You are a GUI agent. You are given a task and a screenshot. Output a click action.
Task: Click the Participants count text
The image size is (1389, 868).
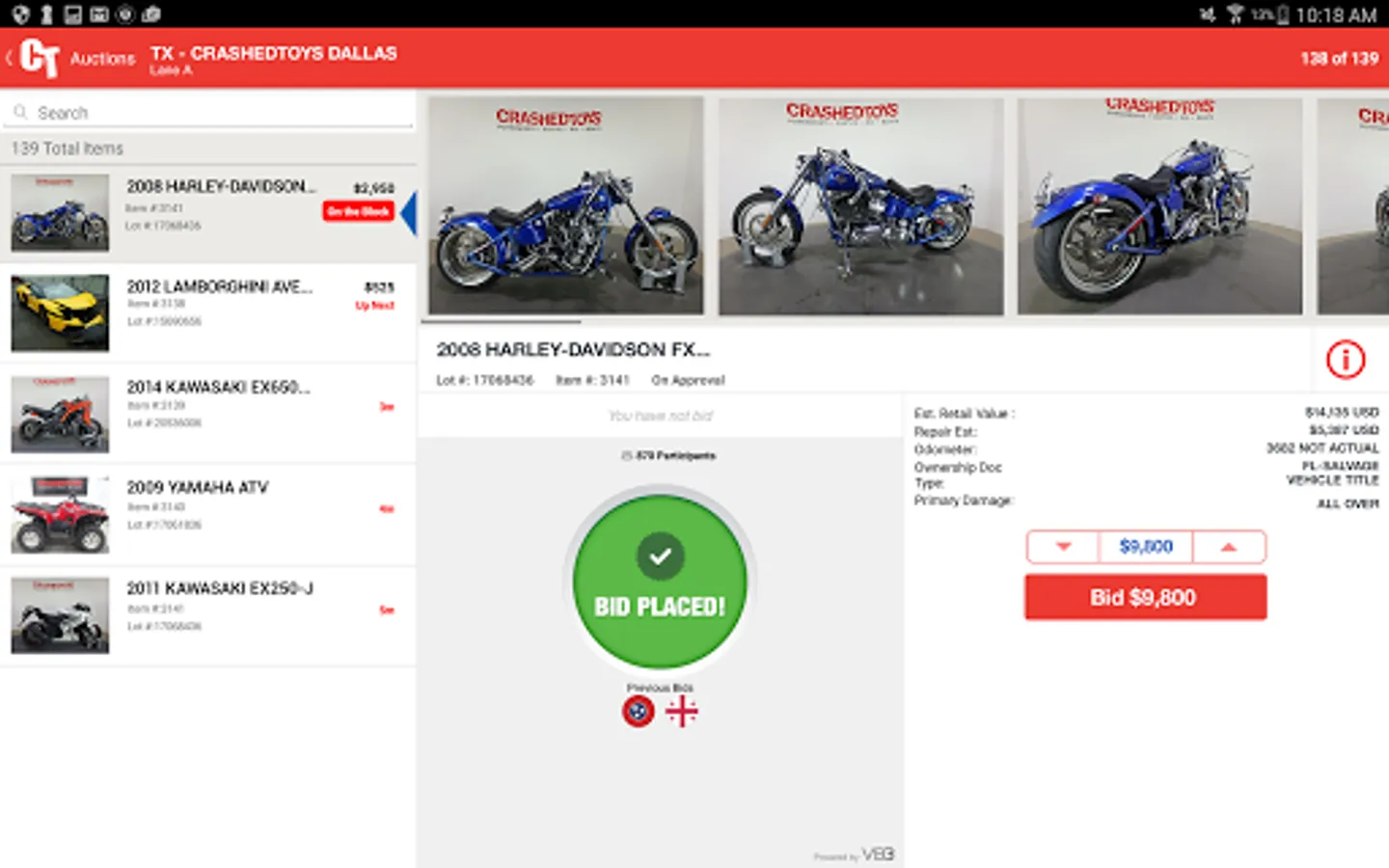(x=668, y=455)
